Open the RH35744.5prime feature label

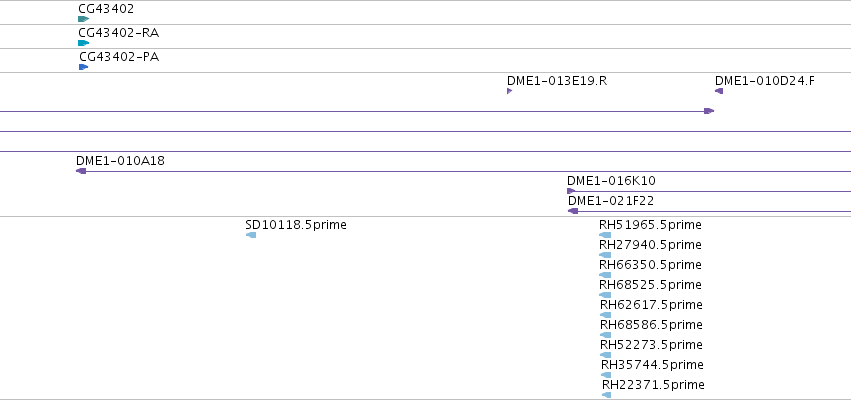click(652, 365)
